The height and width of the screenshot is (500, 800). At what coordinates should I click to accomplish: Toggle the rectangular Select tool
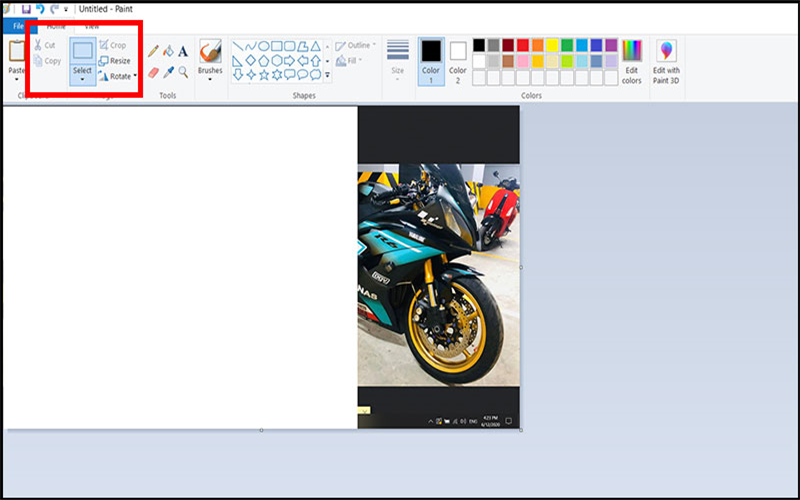pyautogui.click(x=83, y=51)
